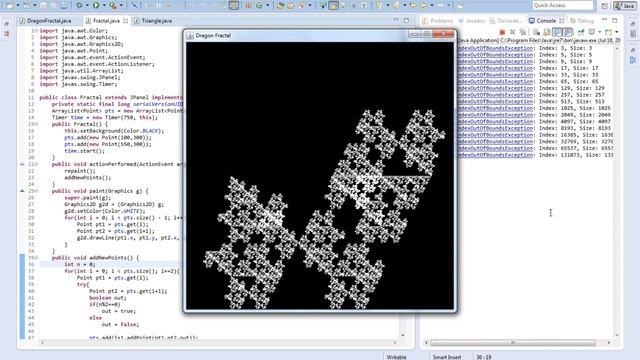
Task: Open the Declaration view tab
Action: (506, 20)
